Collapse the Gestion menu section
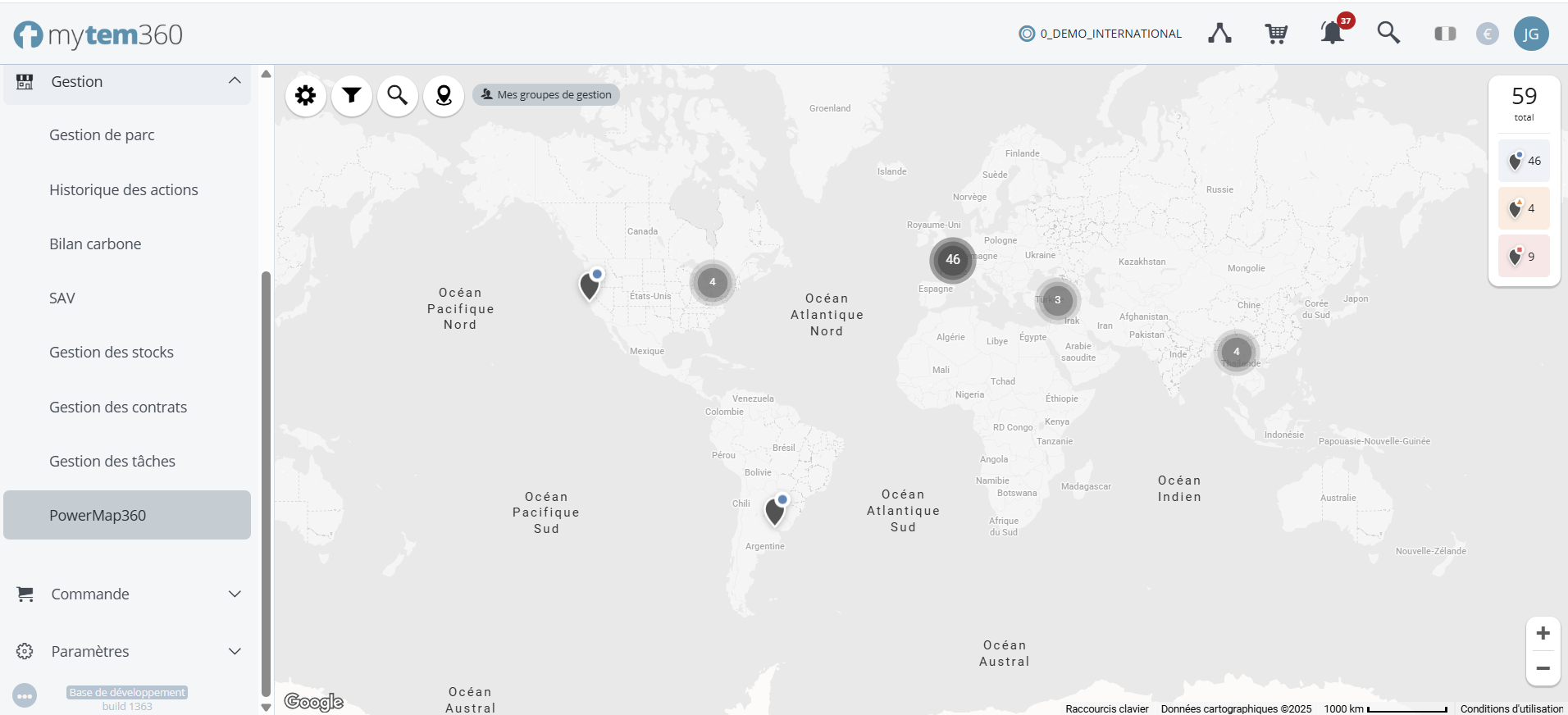The height and width of the screenshot is (715, 1568). (235, 81)
